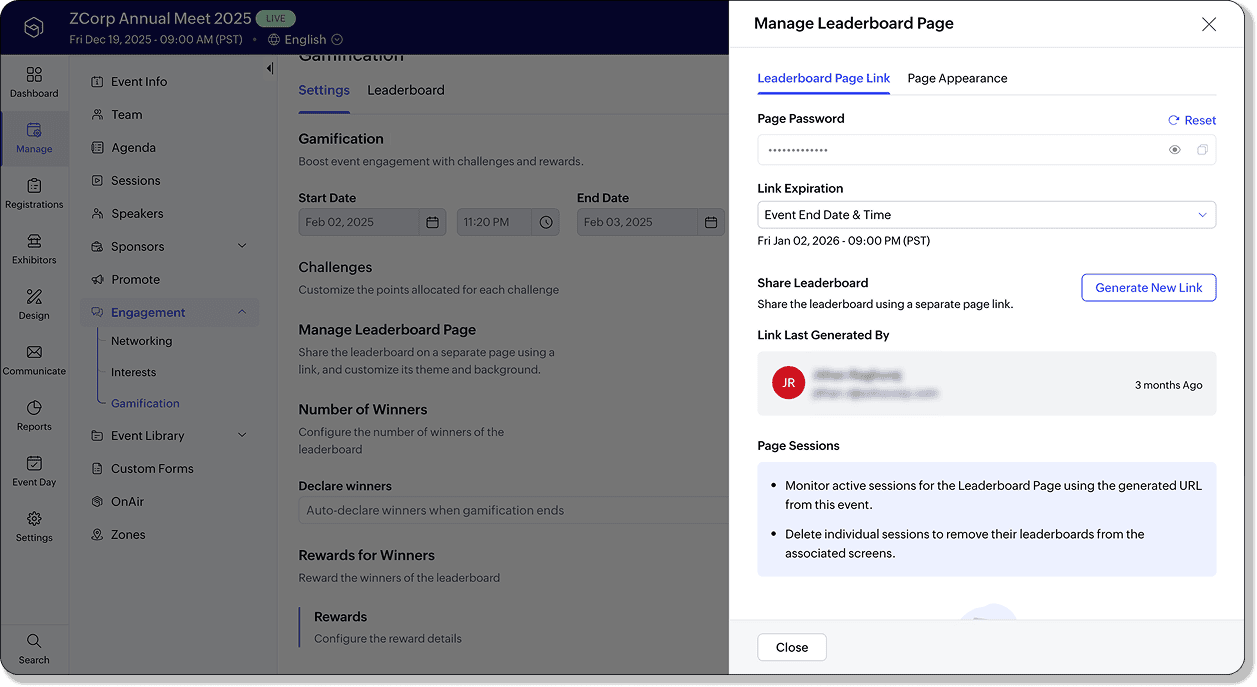Show the page password with eye icon
The image size is (1257, 687).
1175,150
